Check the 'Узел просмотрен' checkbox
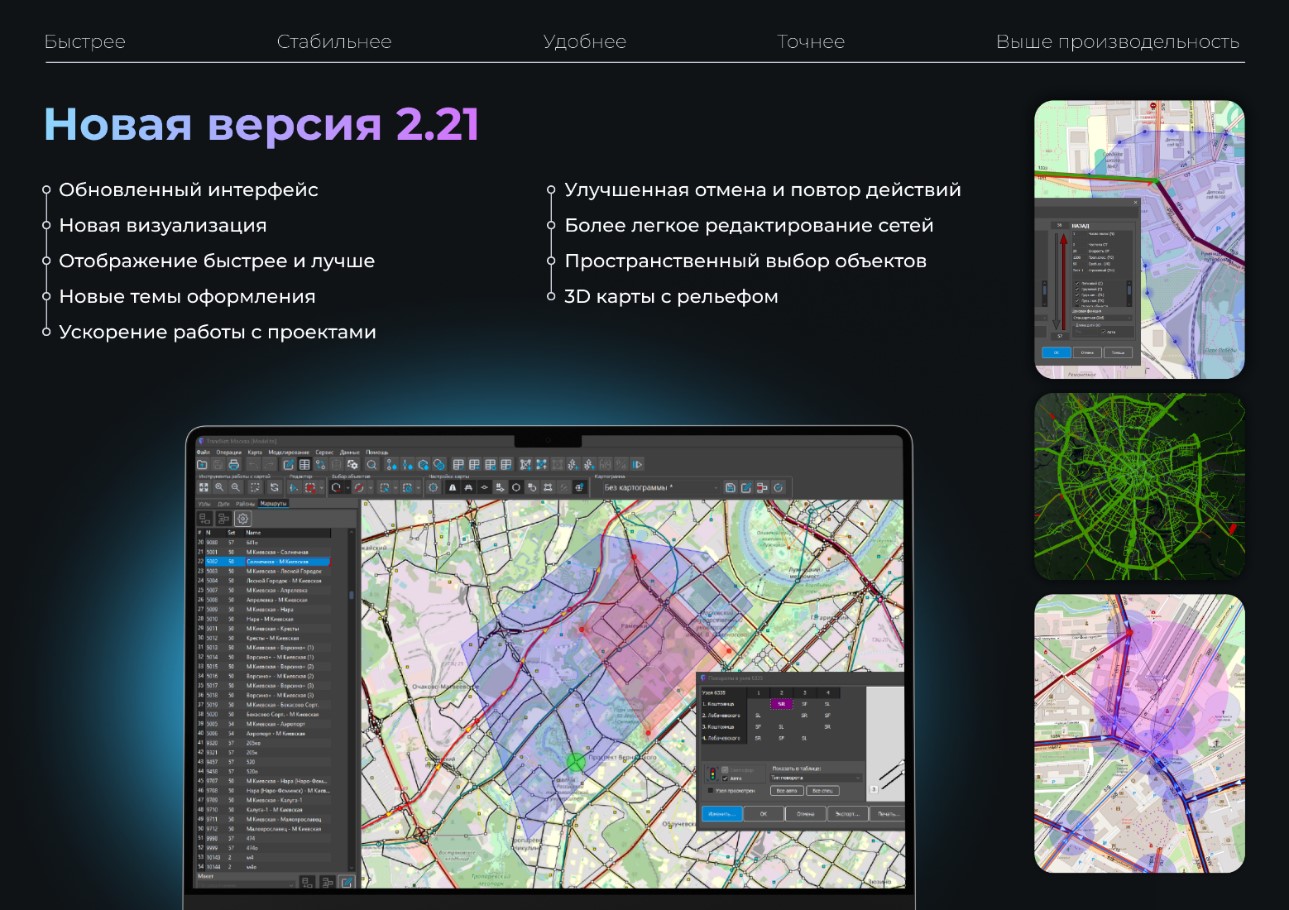1289x910 pixels. click(711, 791)
